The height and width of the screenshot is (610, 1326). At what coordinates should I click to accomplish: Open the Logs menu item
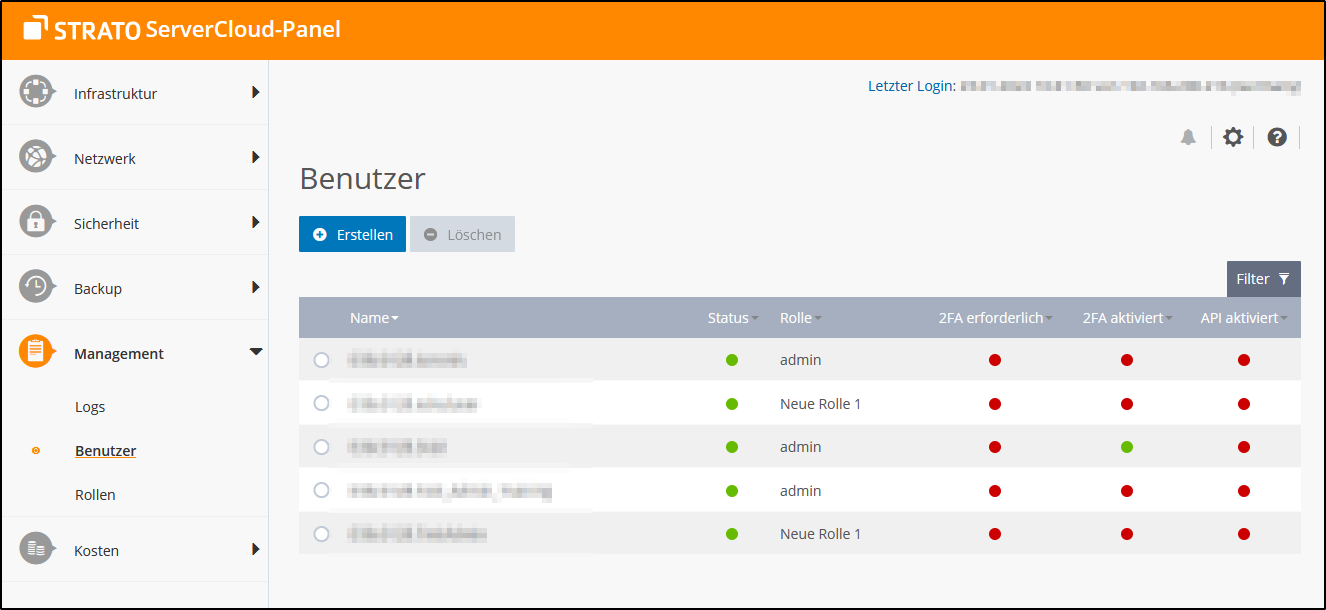coord(90,407)
